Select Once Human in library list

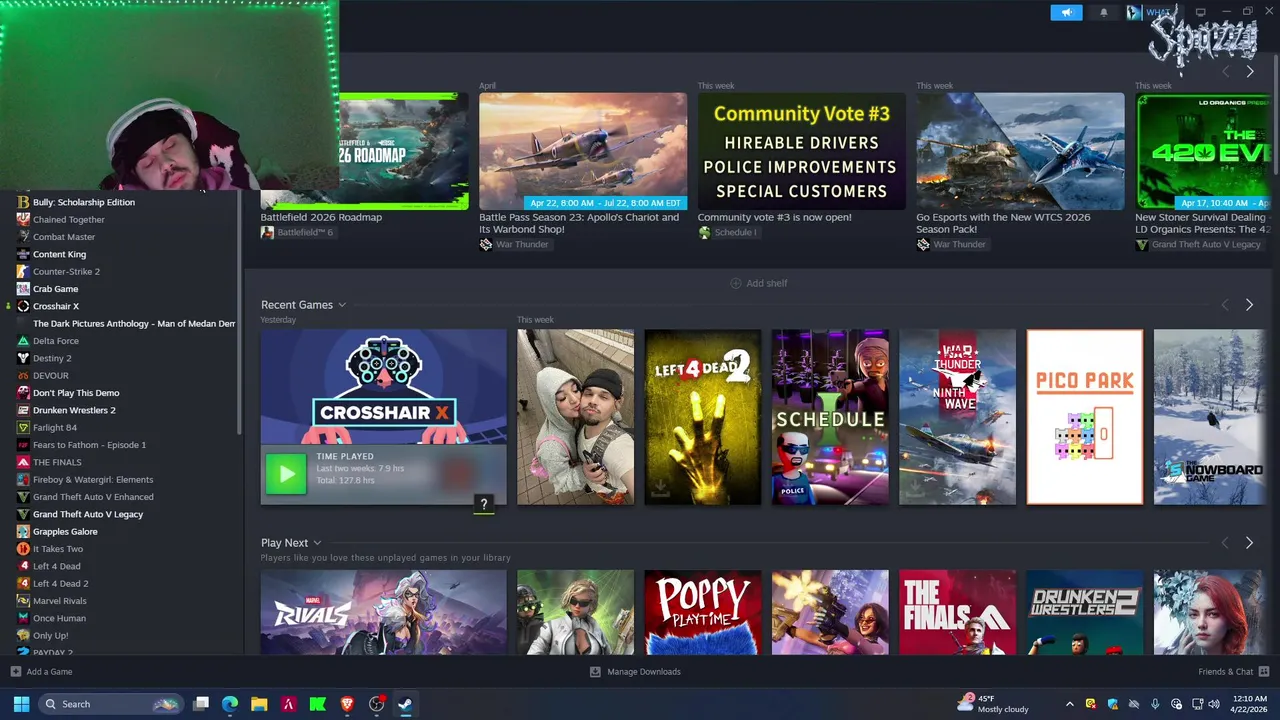pyautogui.click(x=59, y=618)
